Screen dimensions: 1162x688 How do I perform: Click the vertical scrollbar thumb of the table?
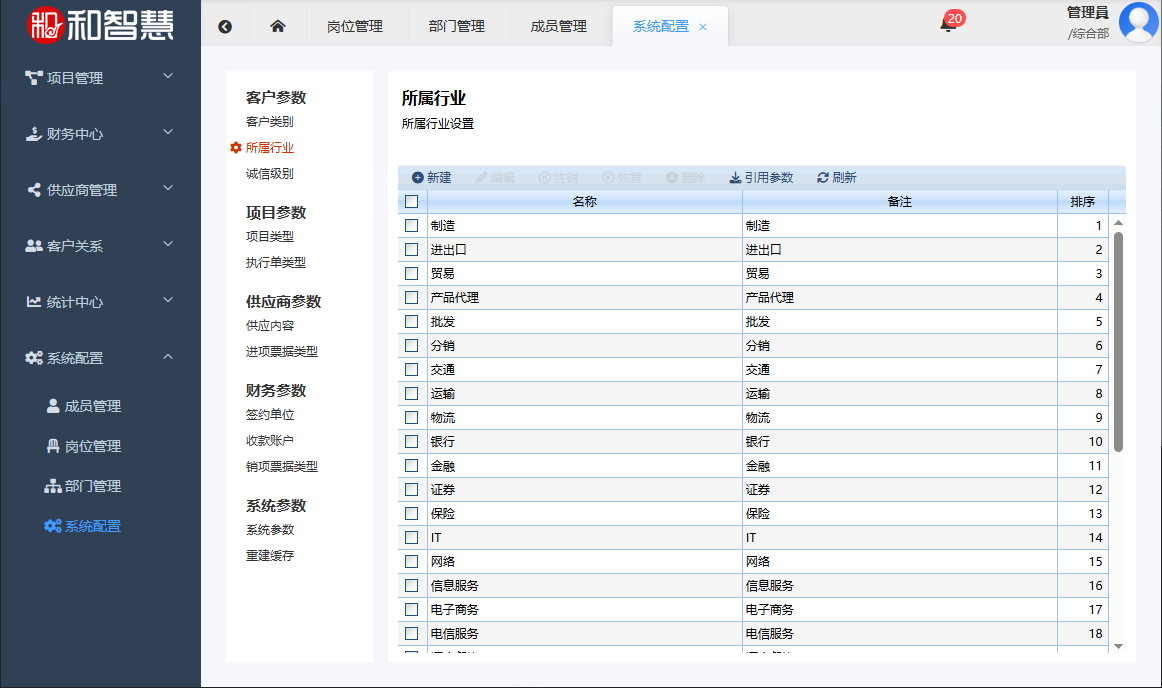click(x=1118, y=341)
